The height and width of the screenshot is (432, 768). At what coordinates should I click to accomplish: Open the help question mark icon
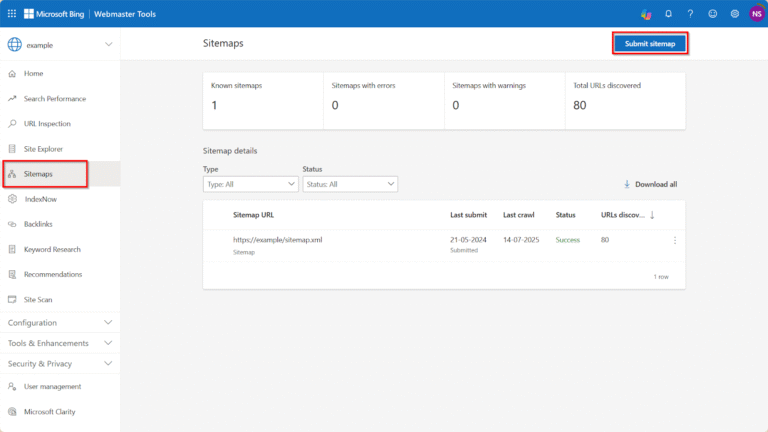click(690, 13)
